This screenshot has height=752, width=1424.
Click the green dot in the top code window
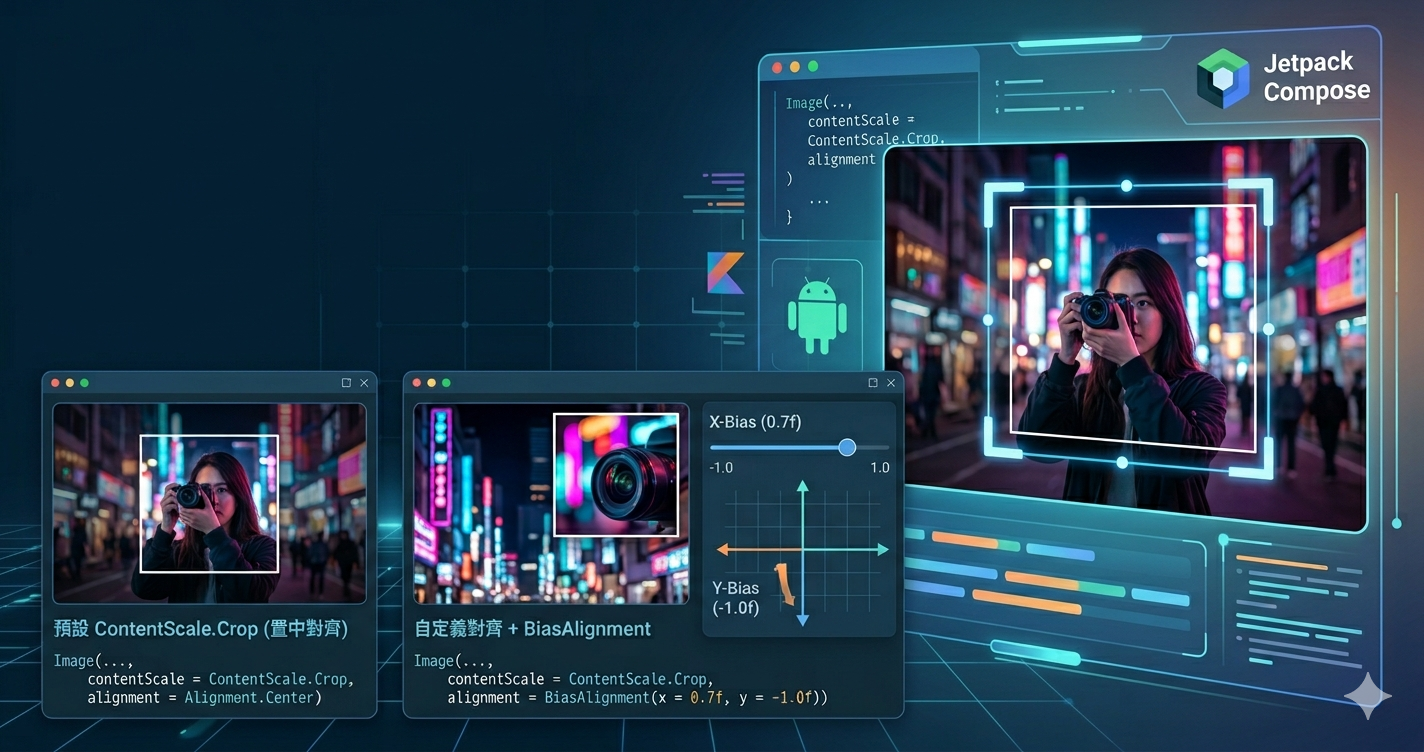[813, 67]
